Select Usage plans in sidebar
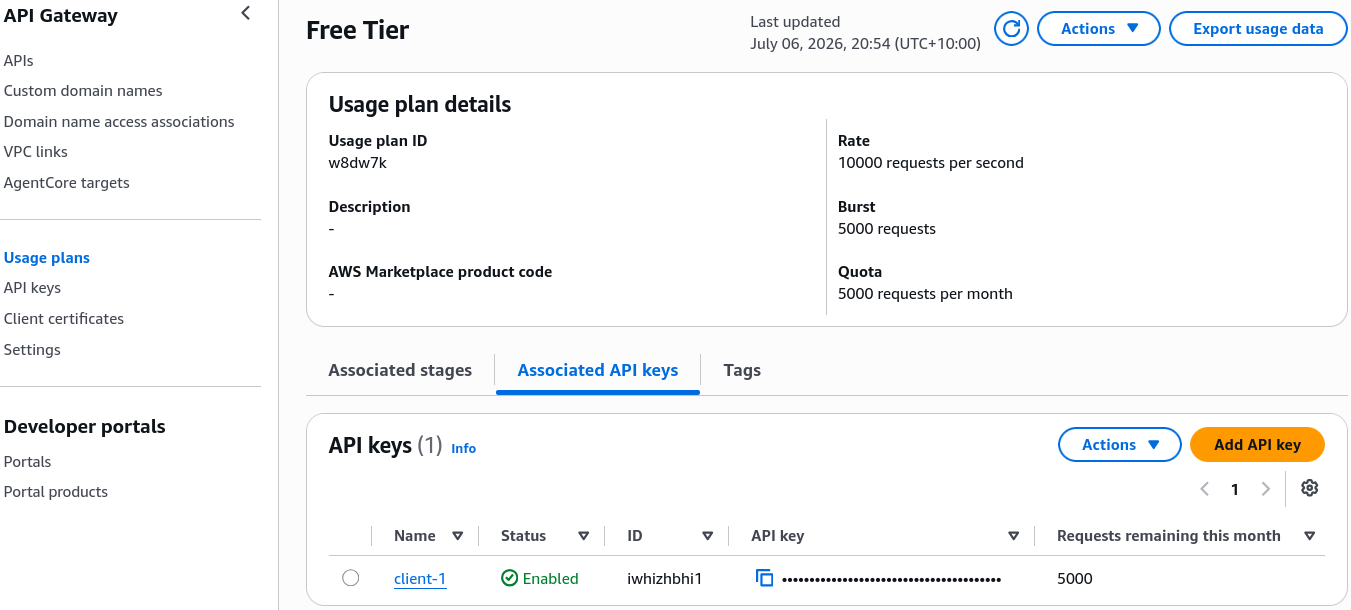The width and height of the screenshot is (1351, 610). pos(47,258)
